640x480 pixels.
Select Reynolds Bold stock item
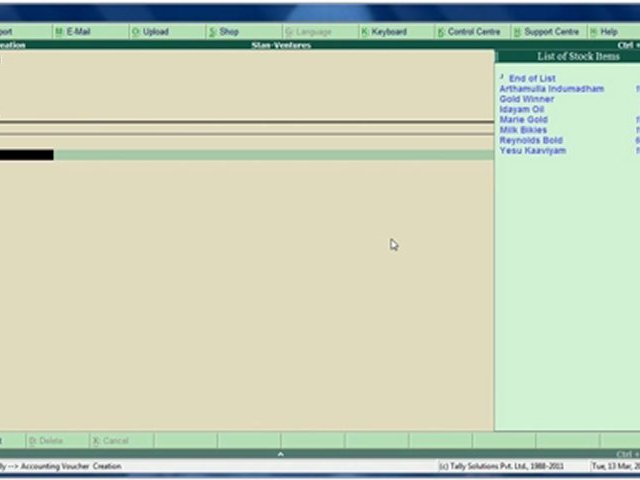click(x=531, y=140)
